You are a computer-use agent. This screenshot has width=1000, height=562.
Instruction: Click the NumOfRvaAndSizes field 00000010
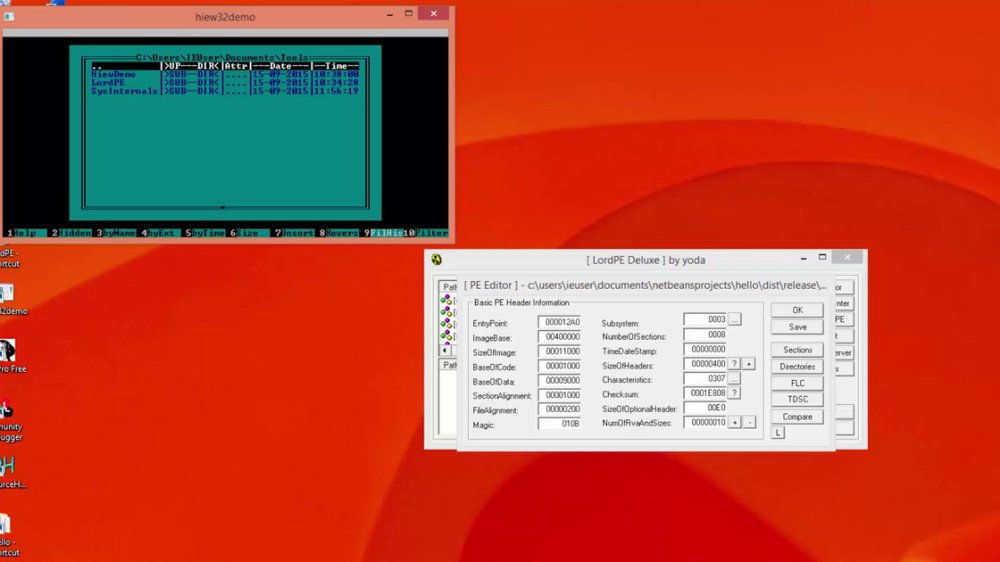pyautogui.click(x=705, y=422)
